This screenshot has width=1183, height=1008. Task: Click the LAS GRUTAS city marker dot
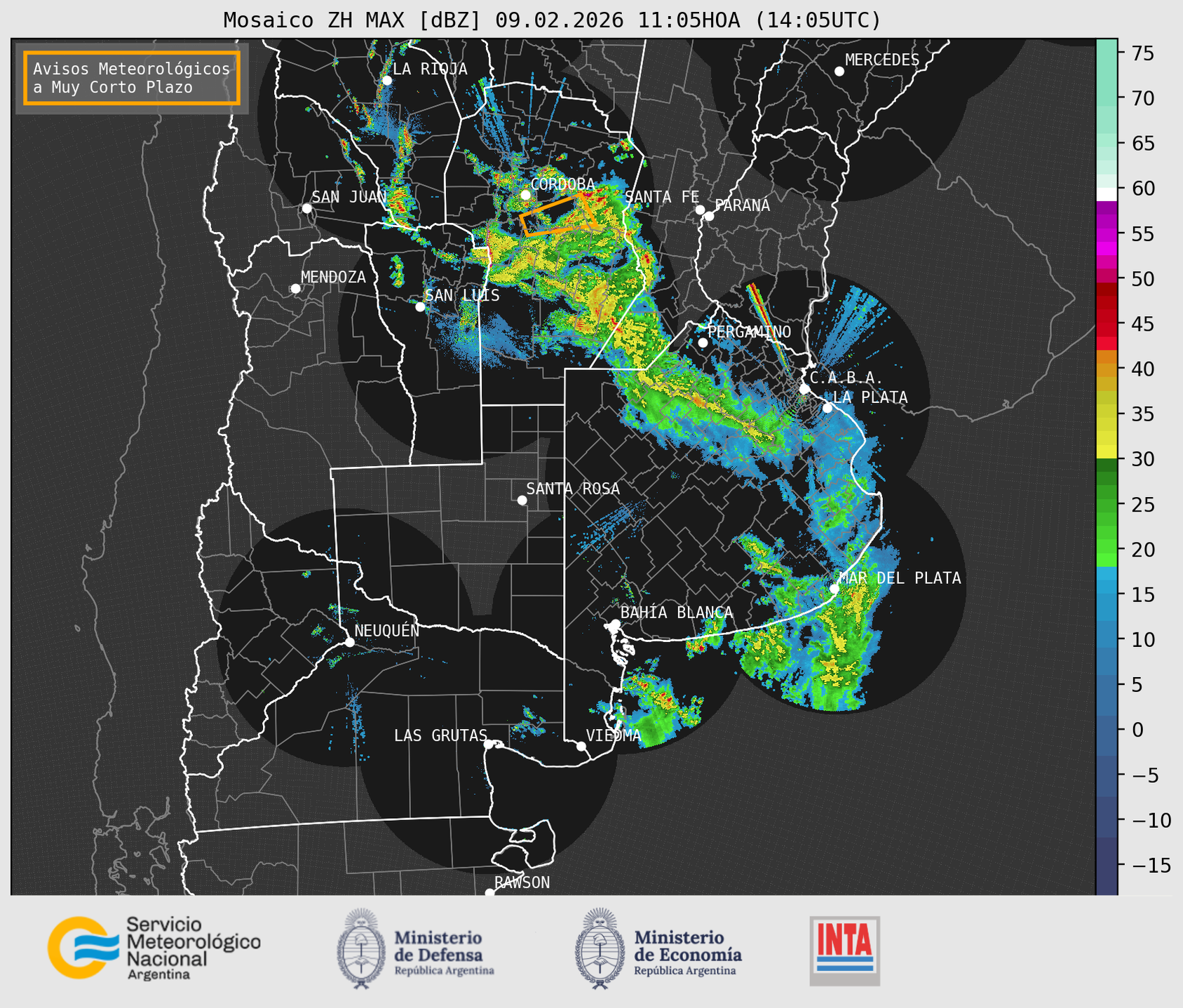click(489, 744)
